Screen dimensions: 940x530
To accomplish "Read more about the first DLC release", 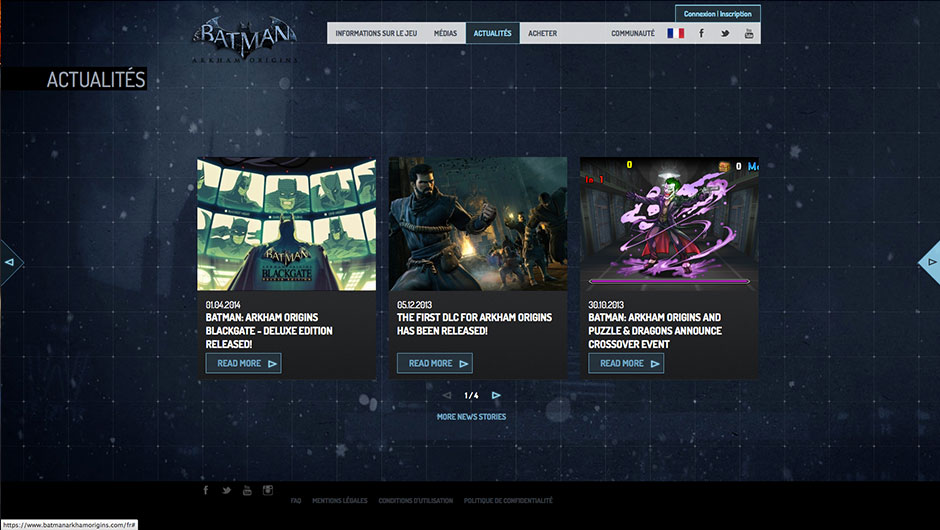I will coord(435,363).
